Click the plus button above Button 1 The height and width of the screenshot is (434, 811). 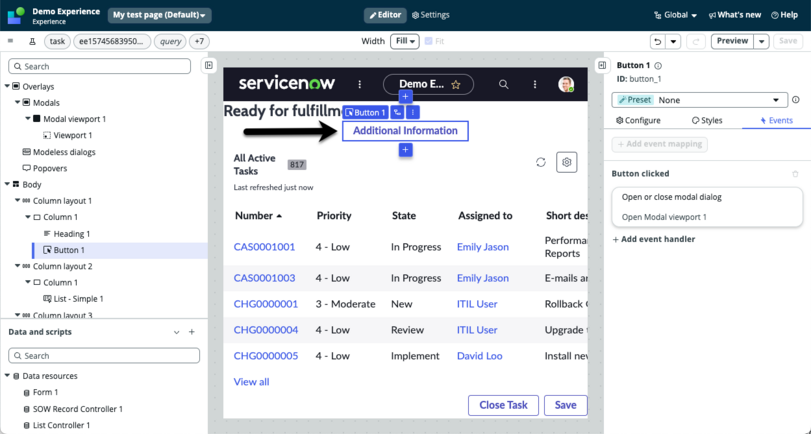tap(406, 97)
